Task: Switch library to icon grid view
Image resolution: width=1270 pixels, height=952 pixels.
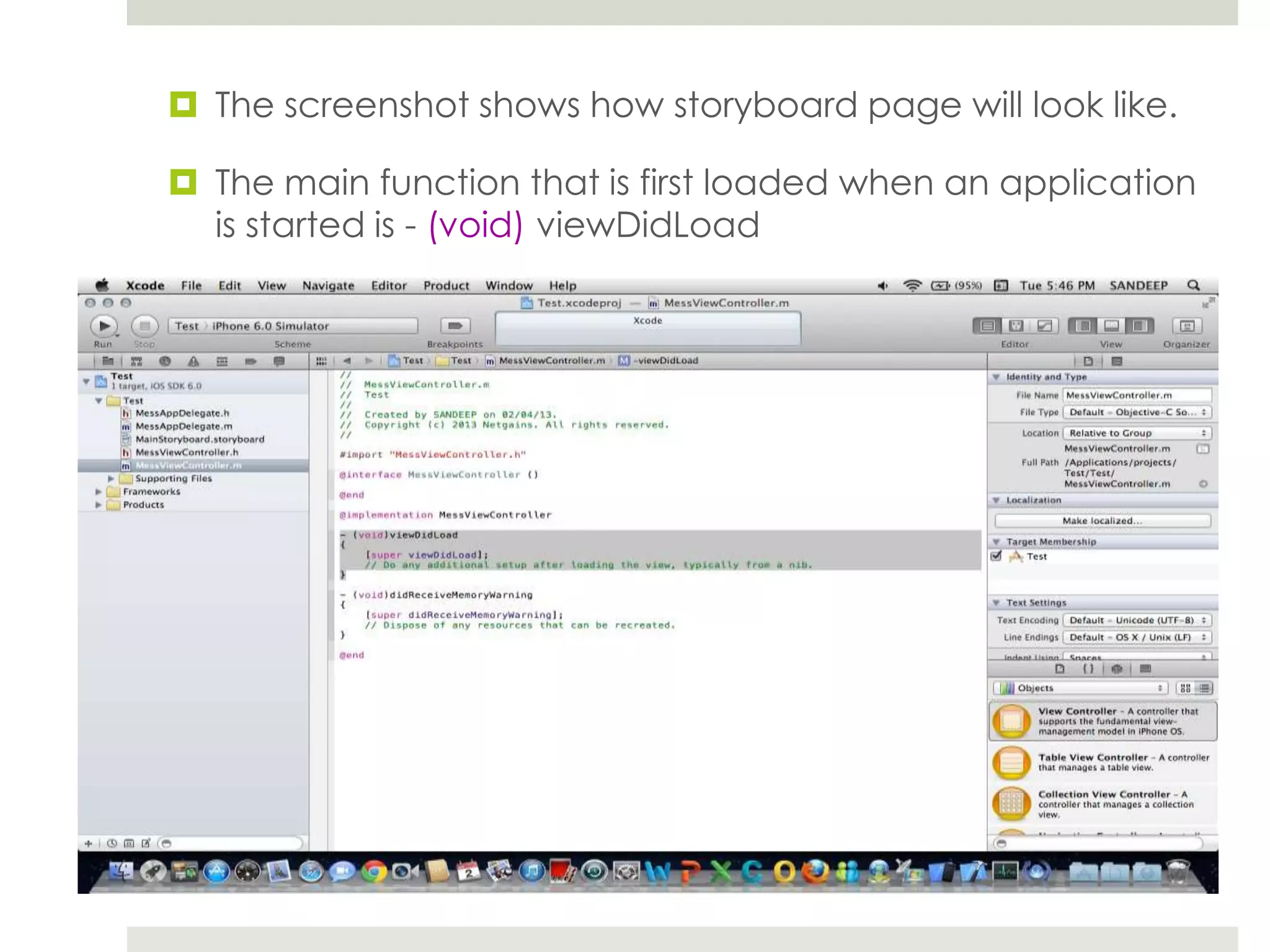Action: tap(1185, 688)
